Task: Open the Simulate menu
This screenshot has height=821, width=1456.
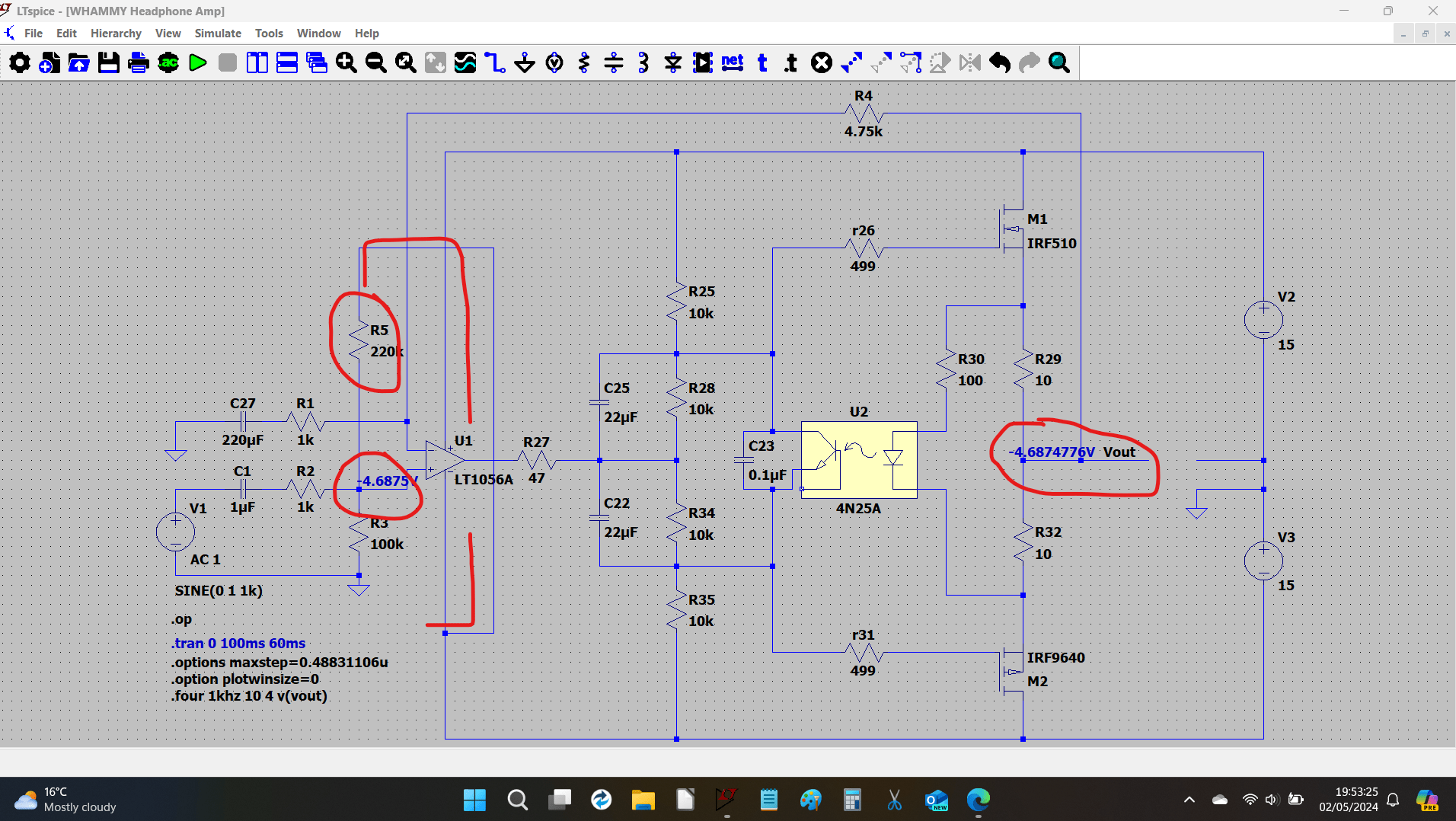Action: coord(218,34)
